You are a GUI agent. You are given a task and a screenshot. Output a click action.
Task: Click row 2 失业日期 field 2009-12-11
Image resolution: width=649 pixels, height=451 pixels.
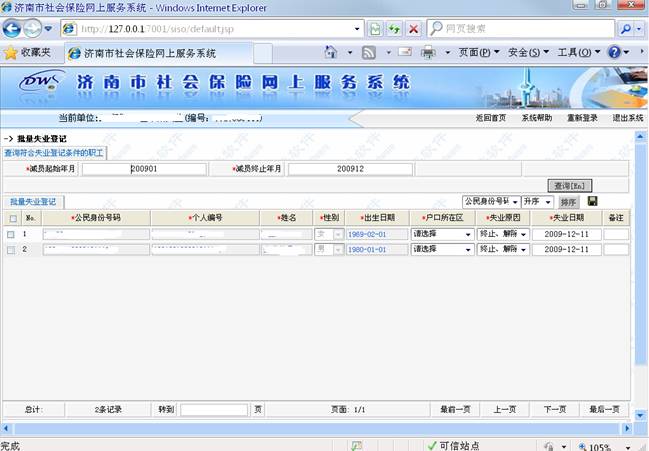[x=566, y=249]
